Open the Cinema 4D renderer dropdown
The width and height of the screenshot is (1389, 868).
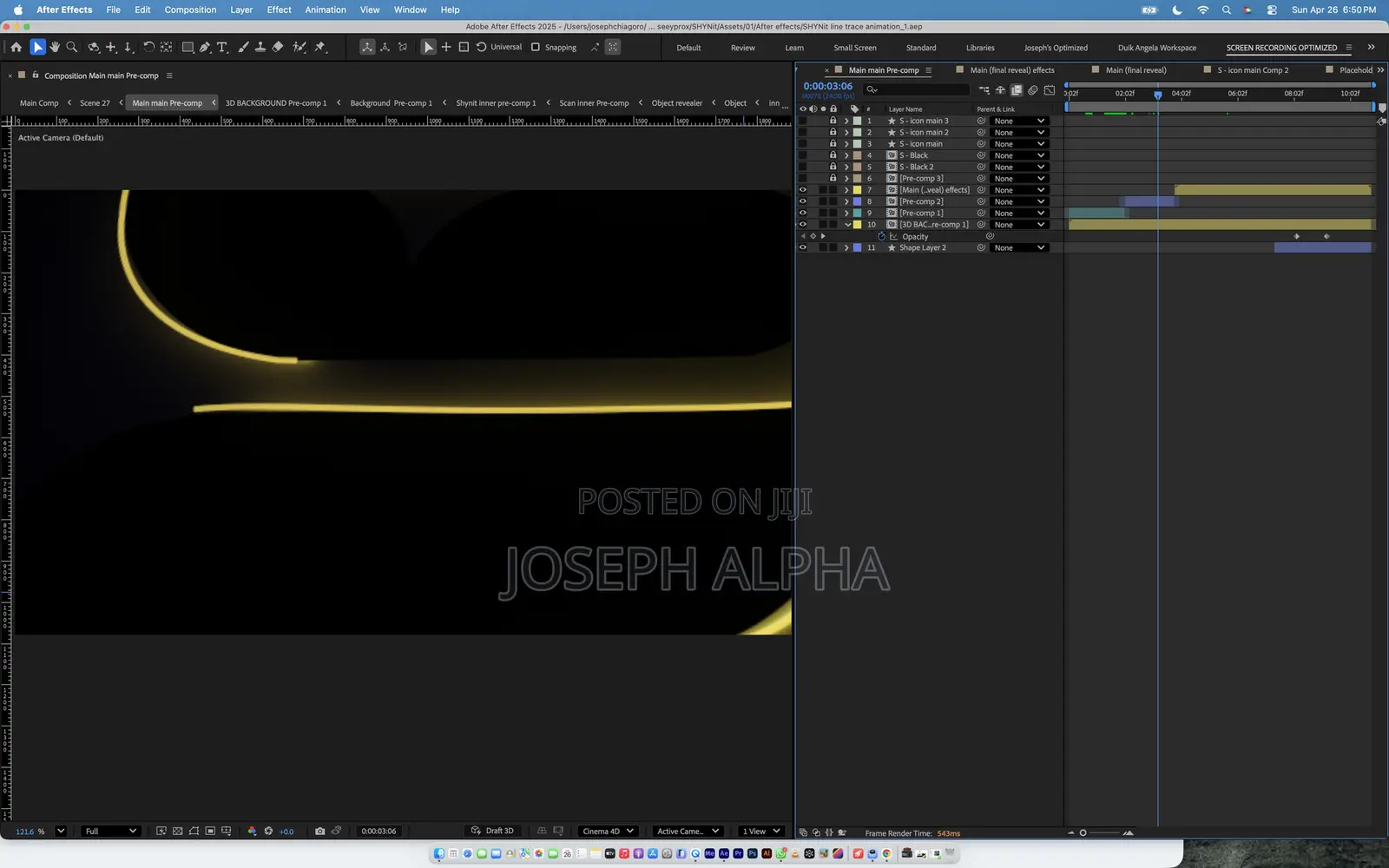(x=608, y=831)
